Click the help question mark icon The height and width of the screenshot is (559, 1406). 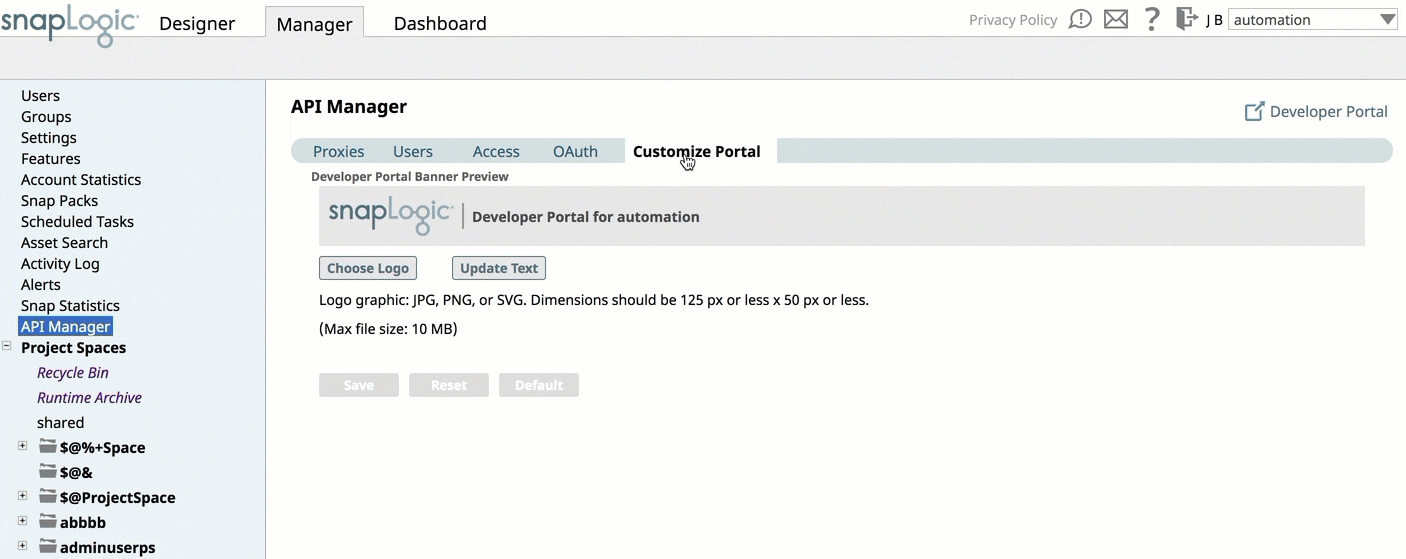tap(1152, 19)
